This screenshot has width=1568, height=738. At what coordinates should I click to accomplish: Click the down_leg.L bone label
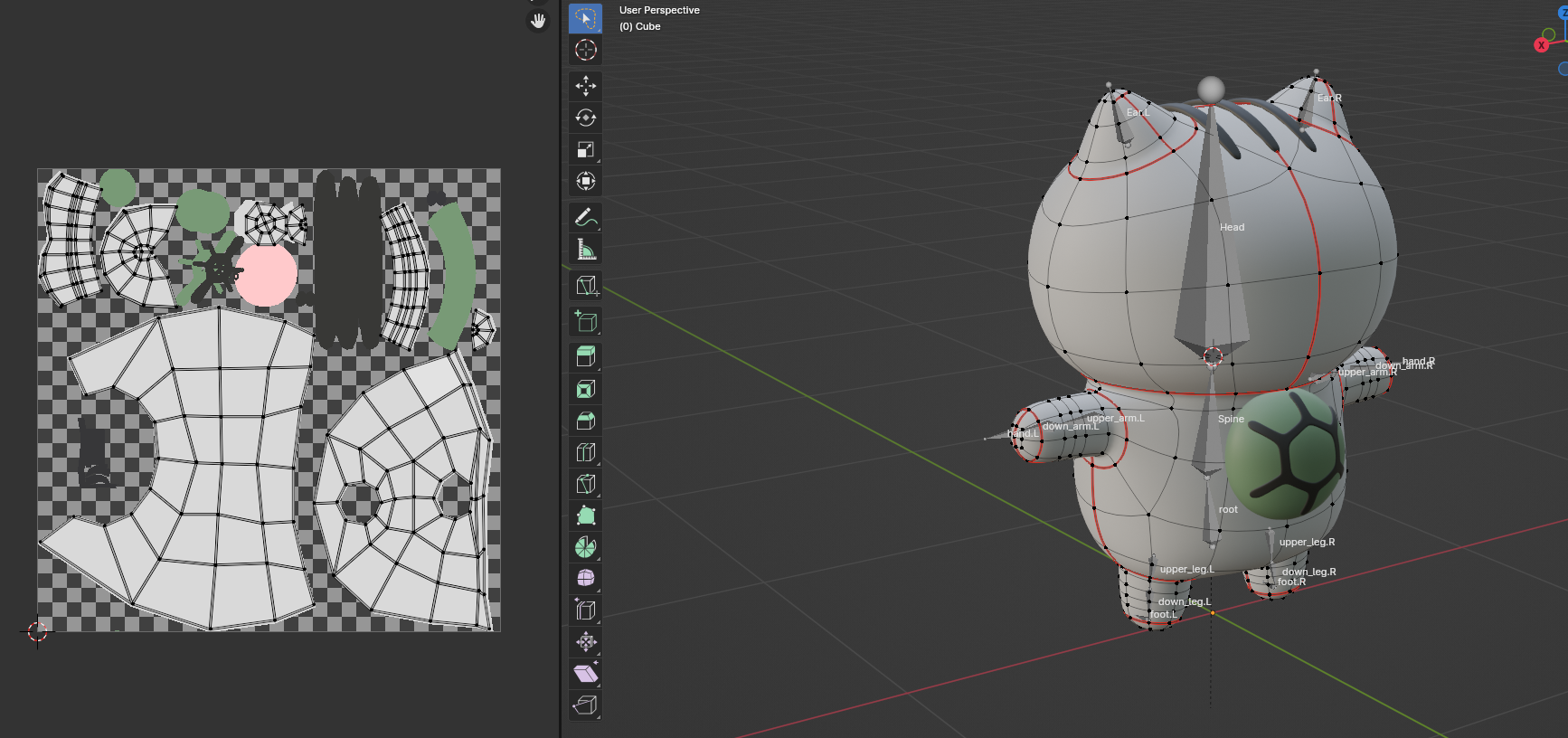point(1184,601)
